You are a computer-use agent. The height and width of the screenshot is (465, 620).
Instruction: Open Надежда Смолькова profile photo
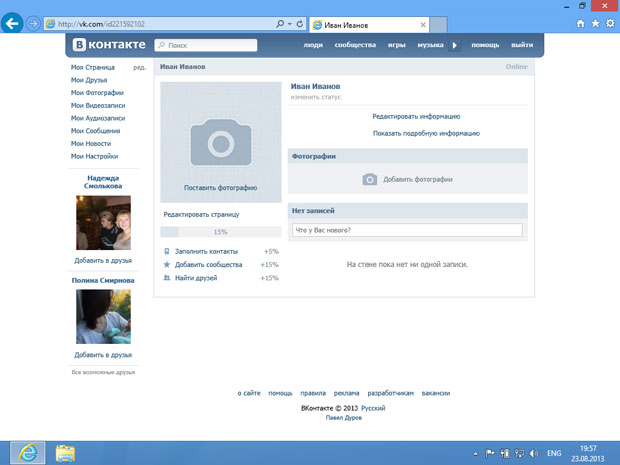click(103, 223)
